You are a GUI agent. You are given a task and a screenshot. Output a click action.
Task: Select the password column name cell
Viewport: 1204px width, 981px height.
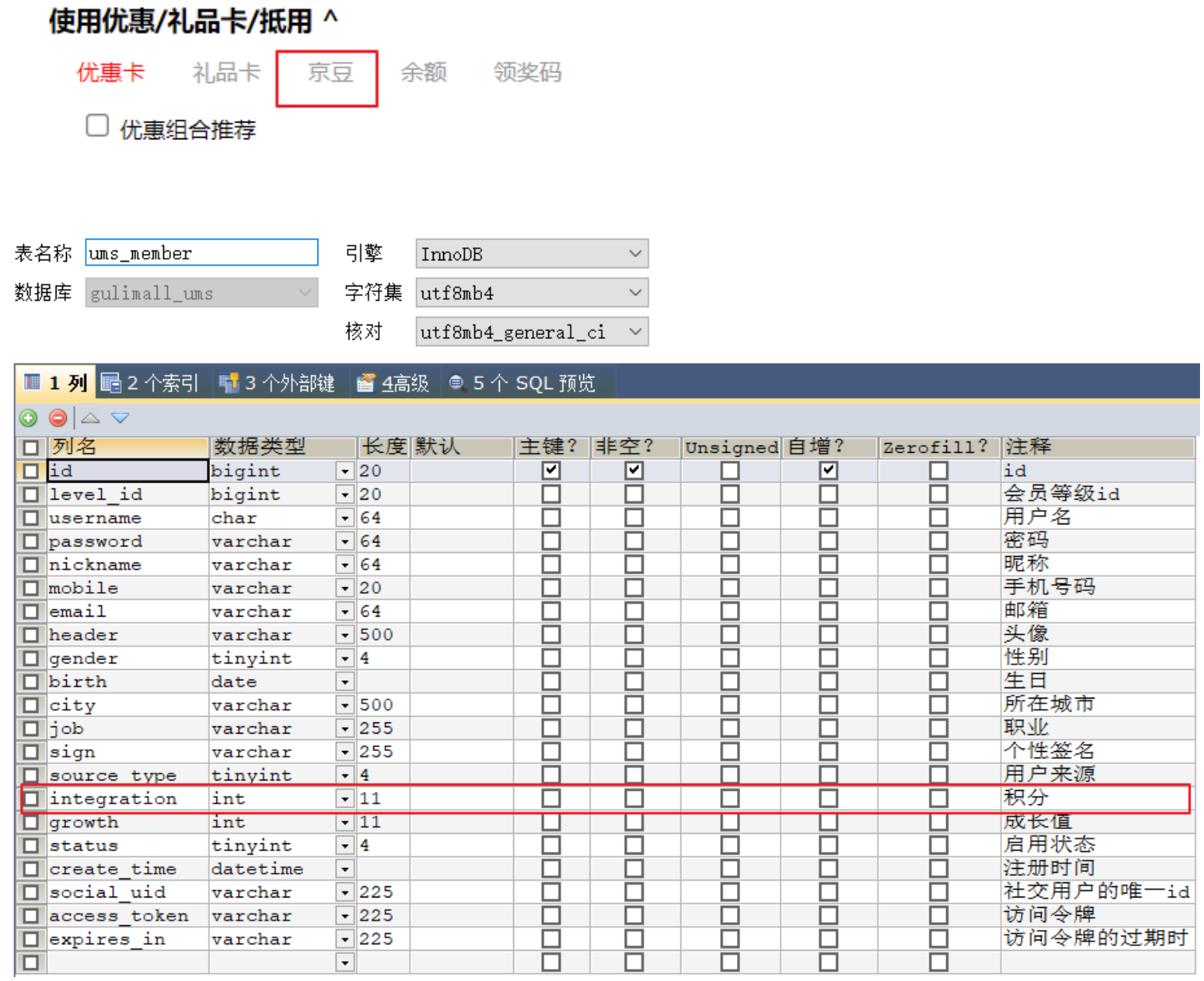pos(128,541)
